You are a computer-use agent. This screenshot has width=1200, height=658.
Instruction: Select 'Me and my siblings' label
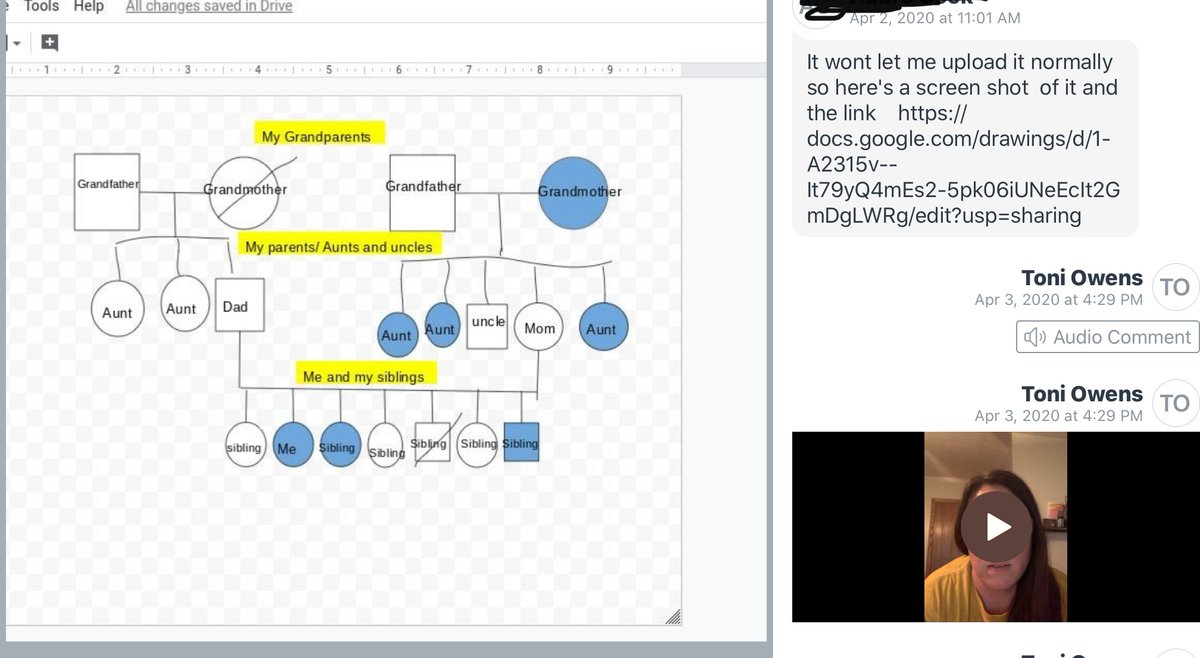coord(367,374)
